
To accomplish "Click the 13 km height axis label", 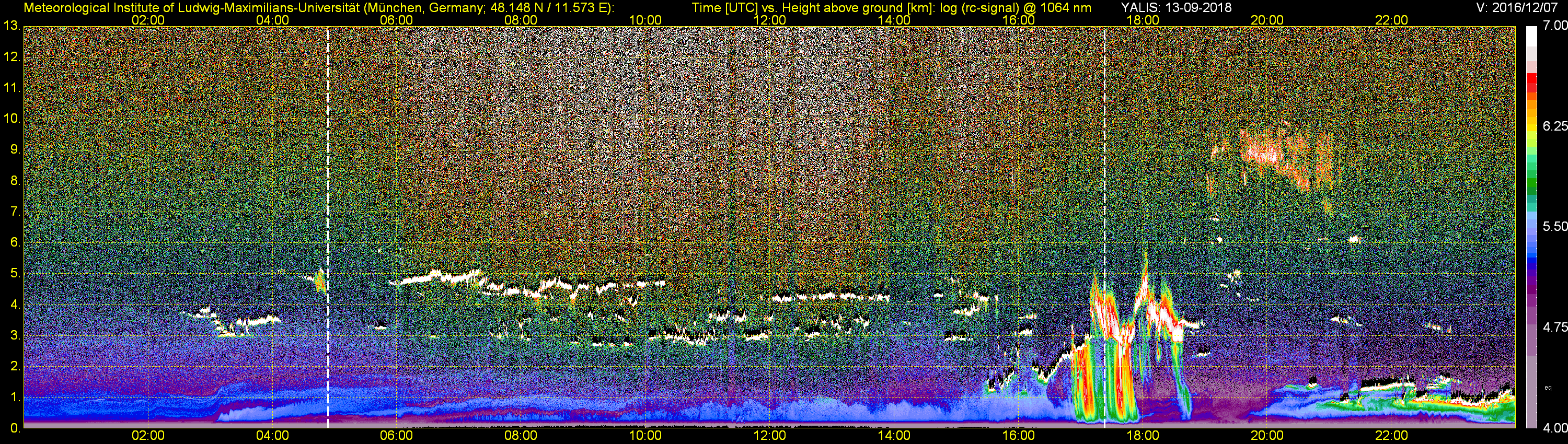I will click(x=11, y=26).
